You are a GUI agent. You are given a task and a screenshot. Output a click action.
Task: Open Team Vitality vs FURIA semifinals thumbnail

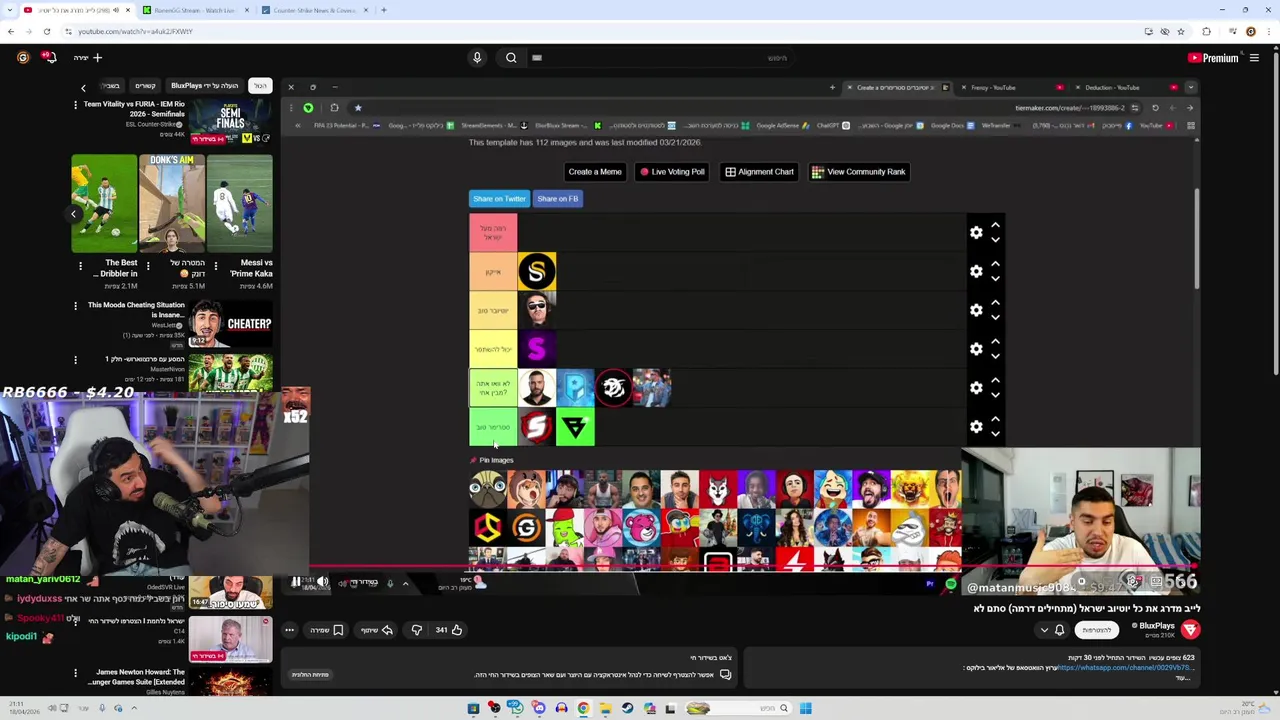[x=230, y=122]
